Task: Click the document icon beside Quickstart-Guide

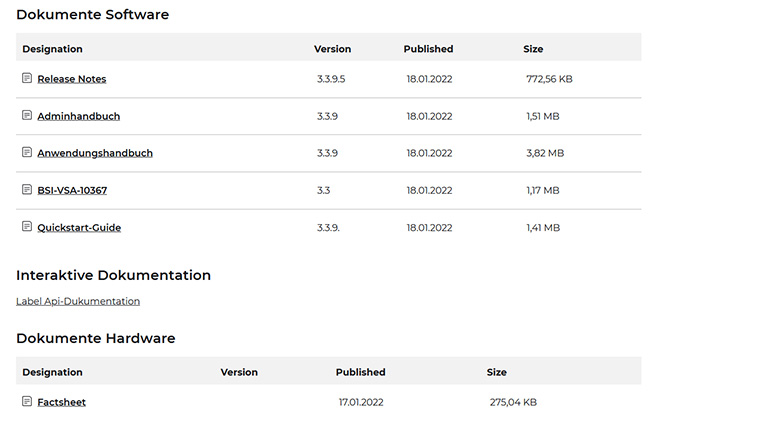Action: click(27, 226)
